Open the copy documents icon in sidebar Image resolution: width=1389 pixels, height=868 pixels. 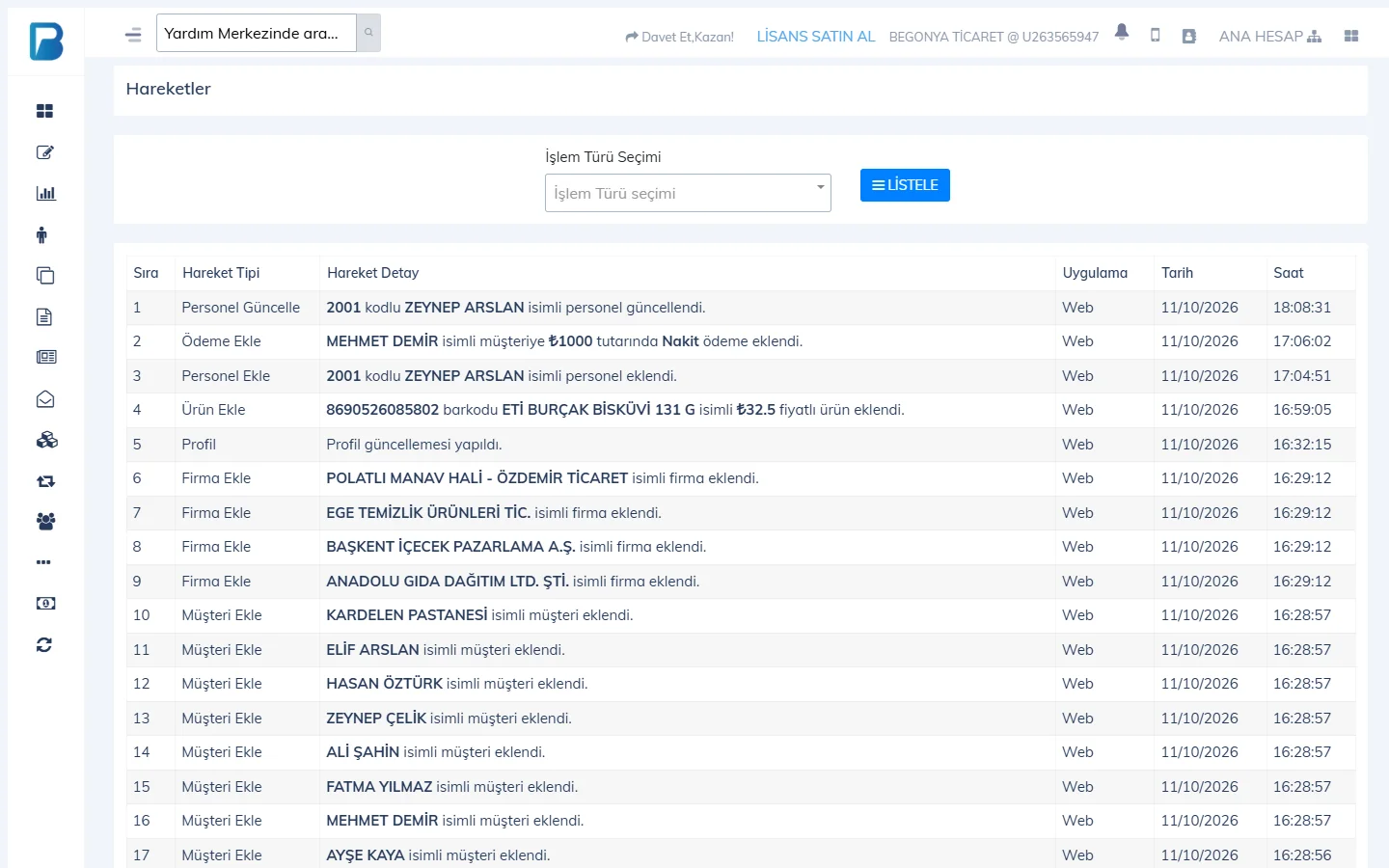click(x=45, y=276)
